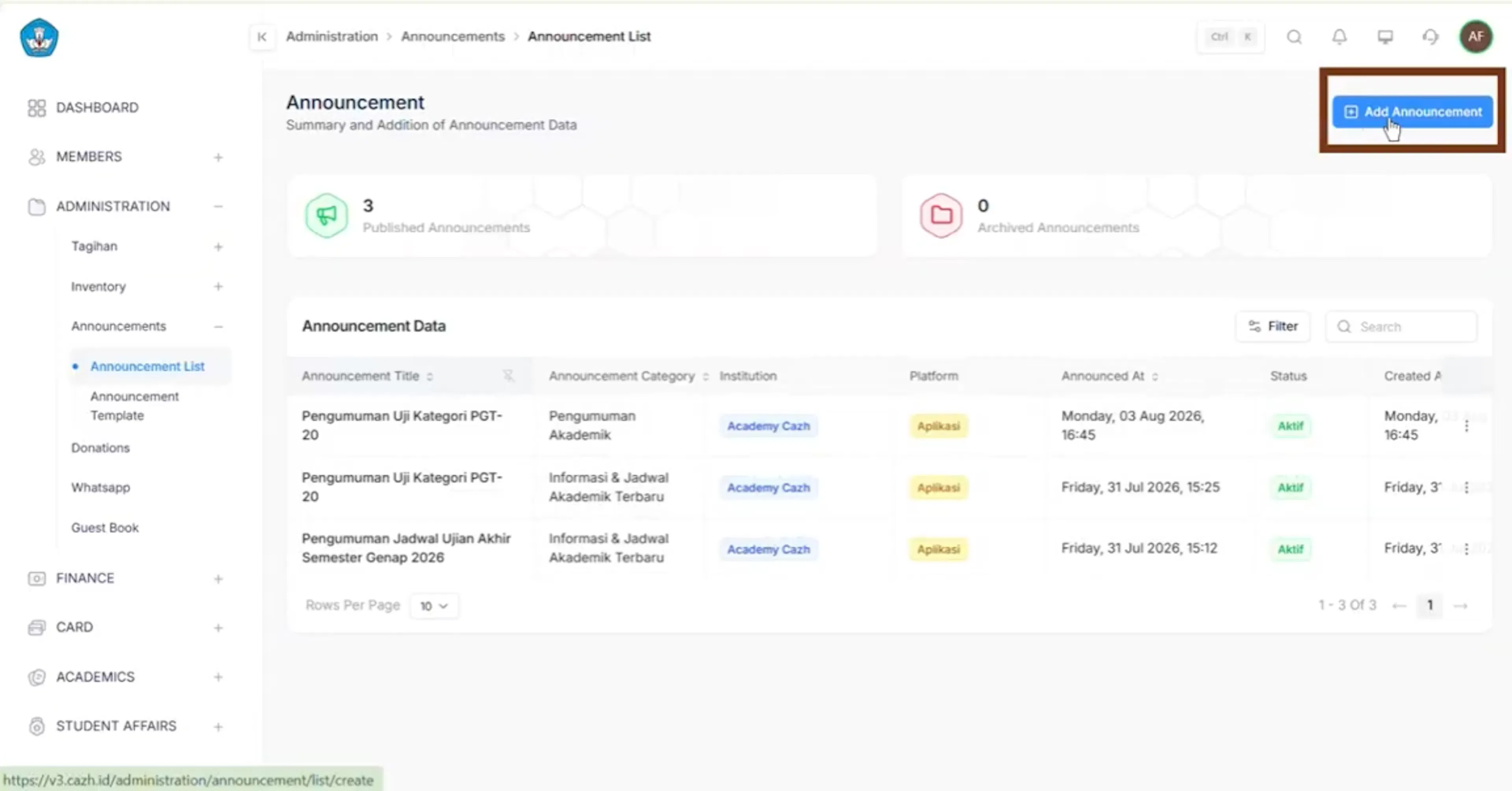Screen dimensions: 1512x791
Task: Sort by Announcement Category column
Action: click(x=706, y=377)
